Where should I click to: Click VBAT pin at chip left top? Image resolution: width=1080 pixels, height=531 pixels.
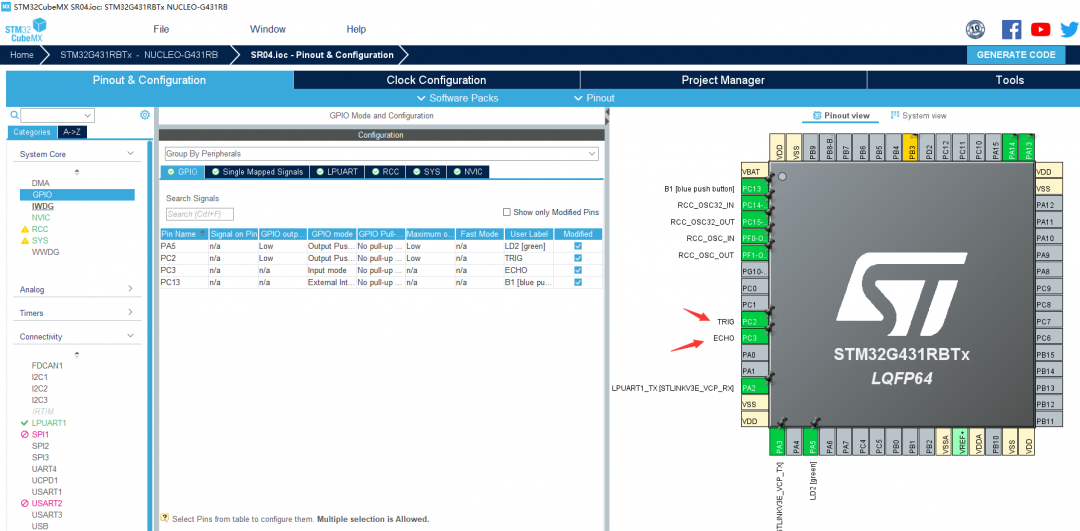(755, 172)
